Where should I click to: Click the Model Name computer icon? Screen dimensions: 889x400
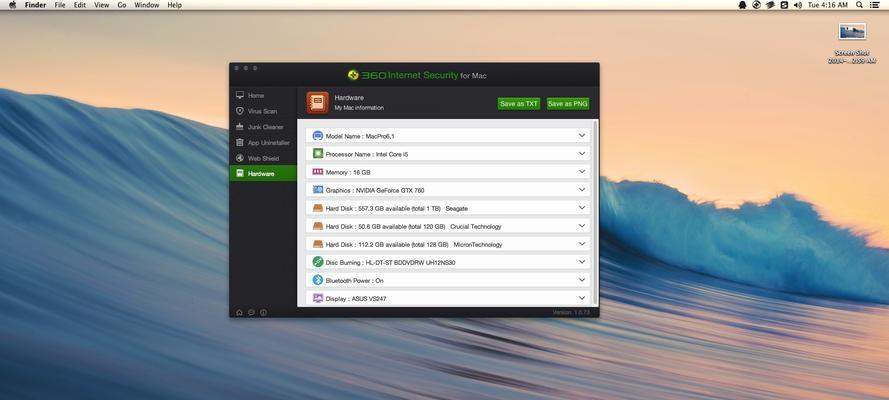pyautogui.click(x=318, y=136)
